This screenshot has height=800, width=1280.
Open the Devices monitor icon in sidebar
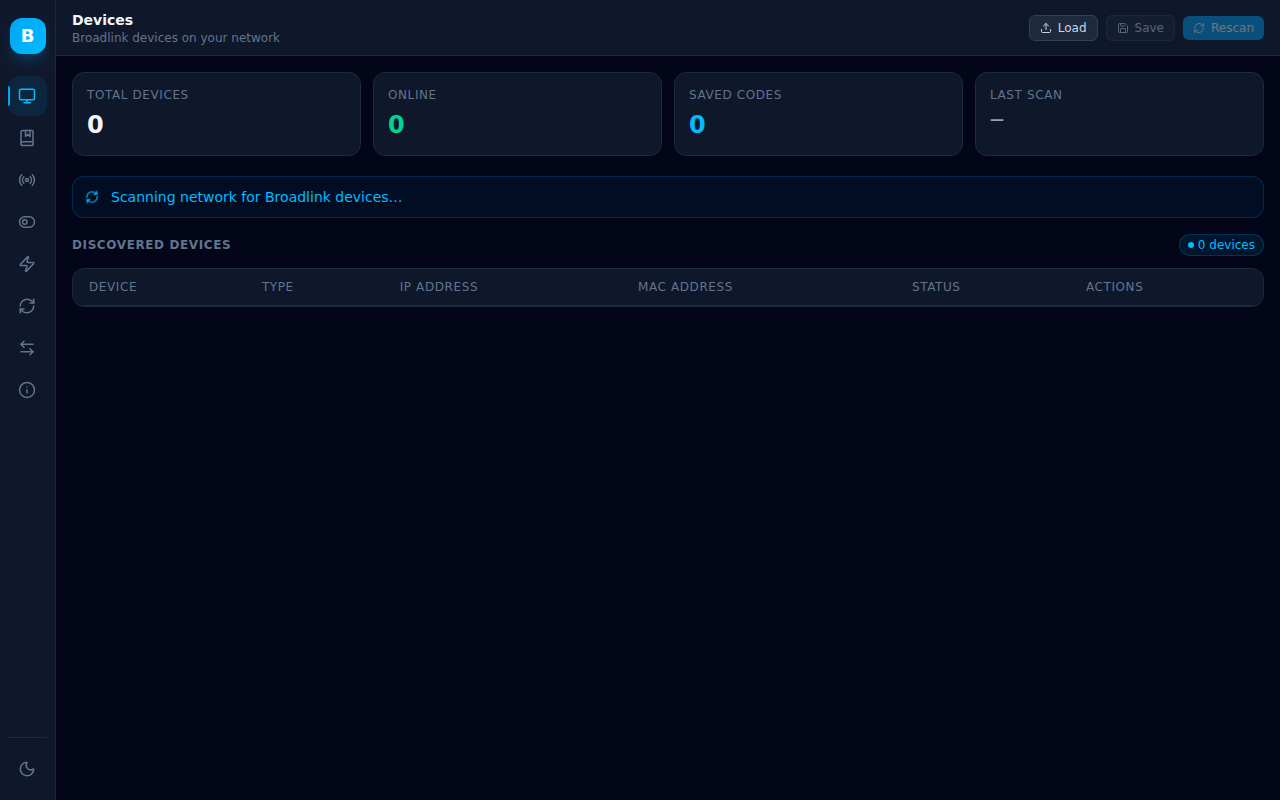27,96
